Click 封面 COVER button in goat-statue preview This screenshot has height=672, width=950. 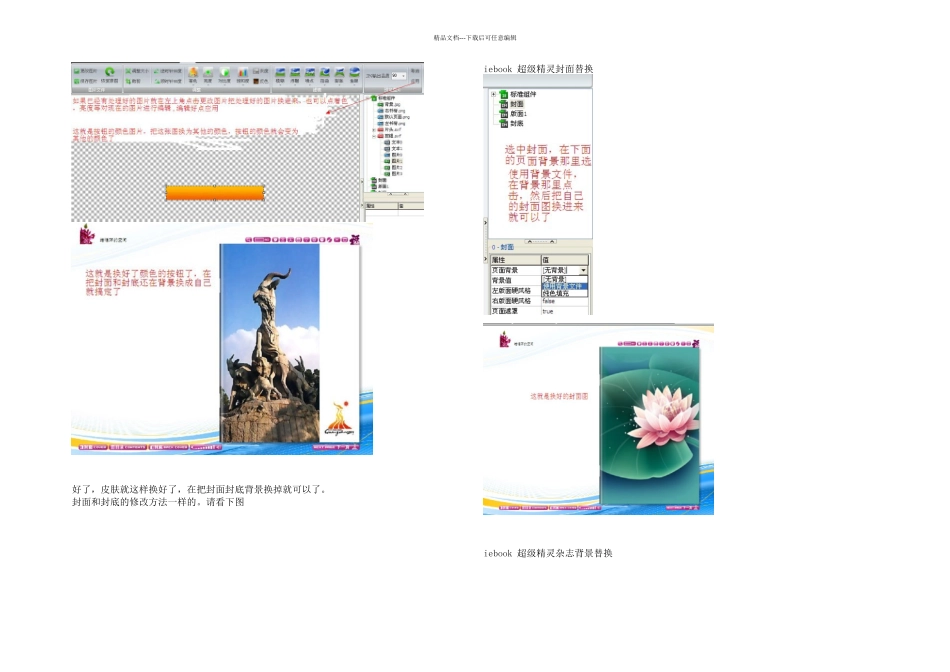pos(93,447)
